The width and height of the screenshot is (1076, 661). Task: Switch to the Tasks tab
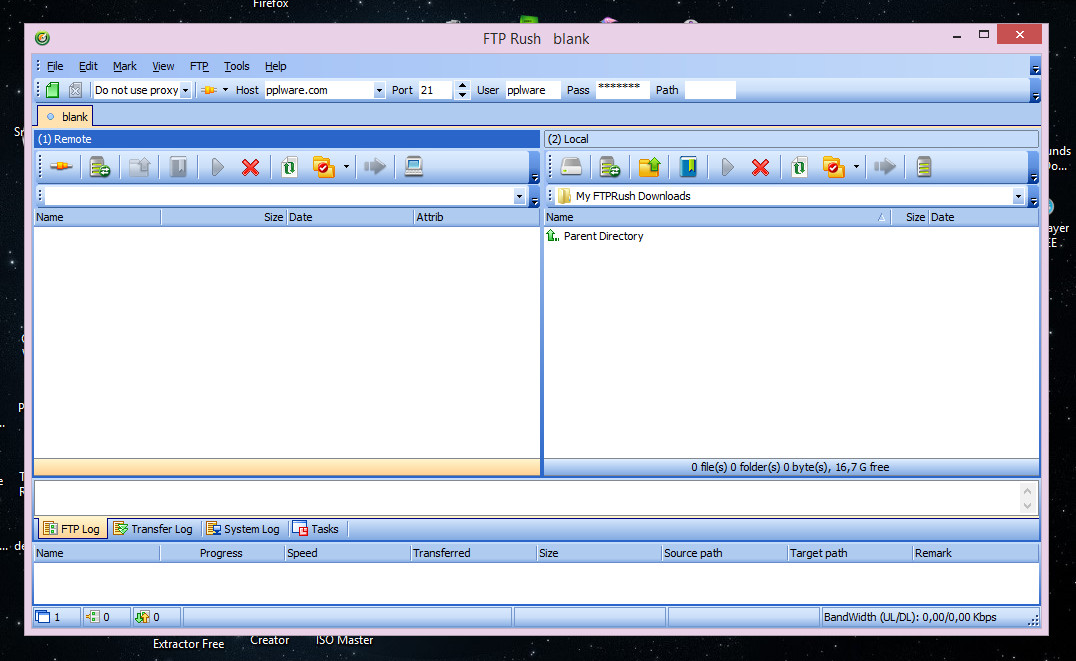click(x=316, y=529)
